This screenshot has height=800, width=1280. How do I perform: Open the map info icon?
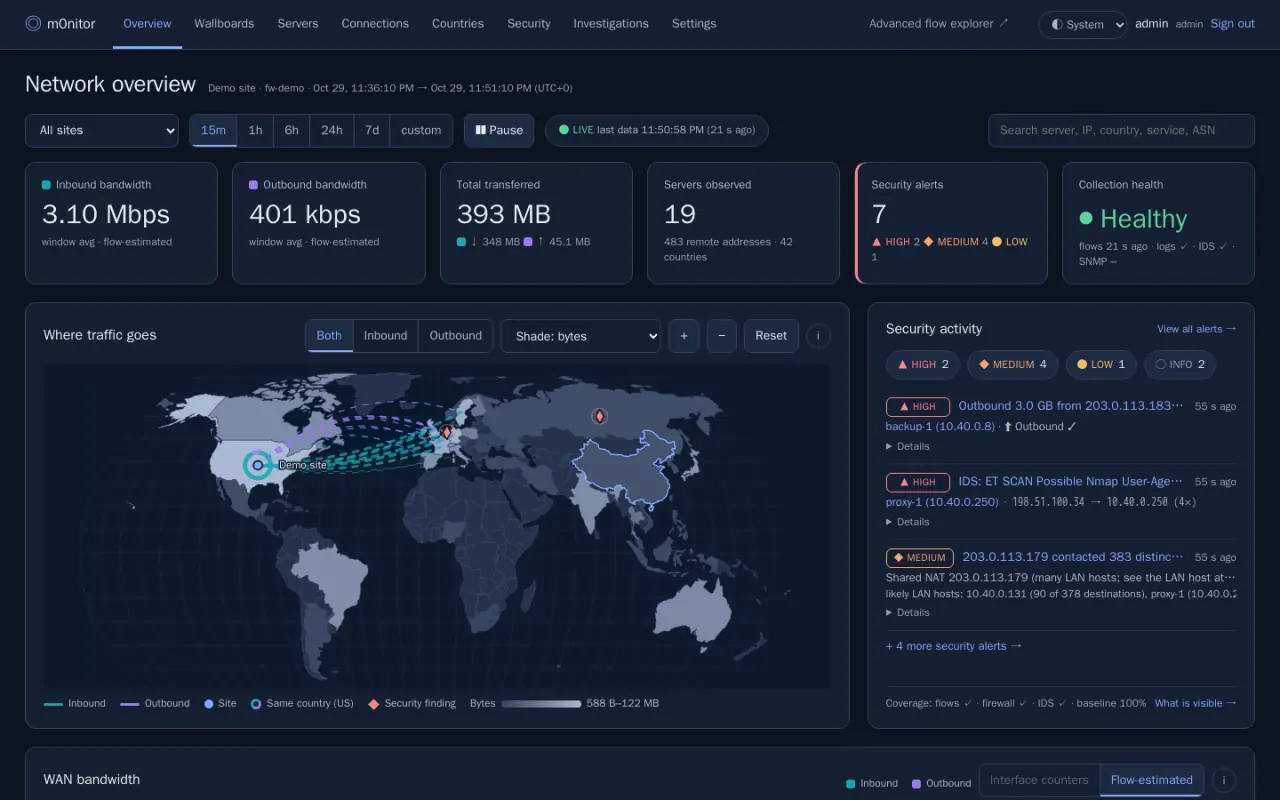tap(818, 336)
